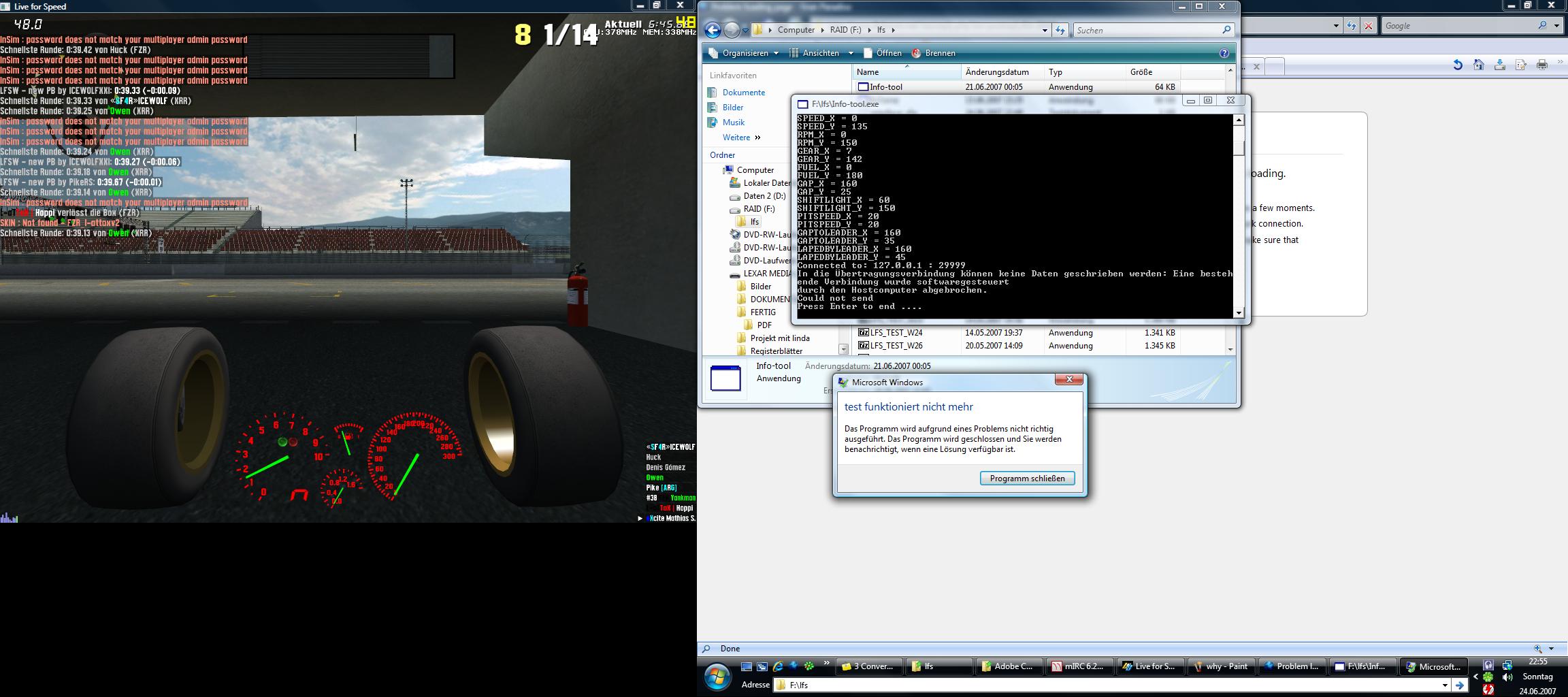1568x697 pixels.
Task: Click the Switch between windows quick launch icon
Action: point(762,666)
